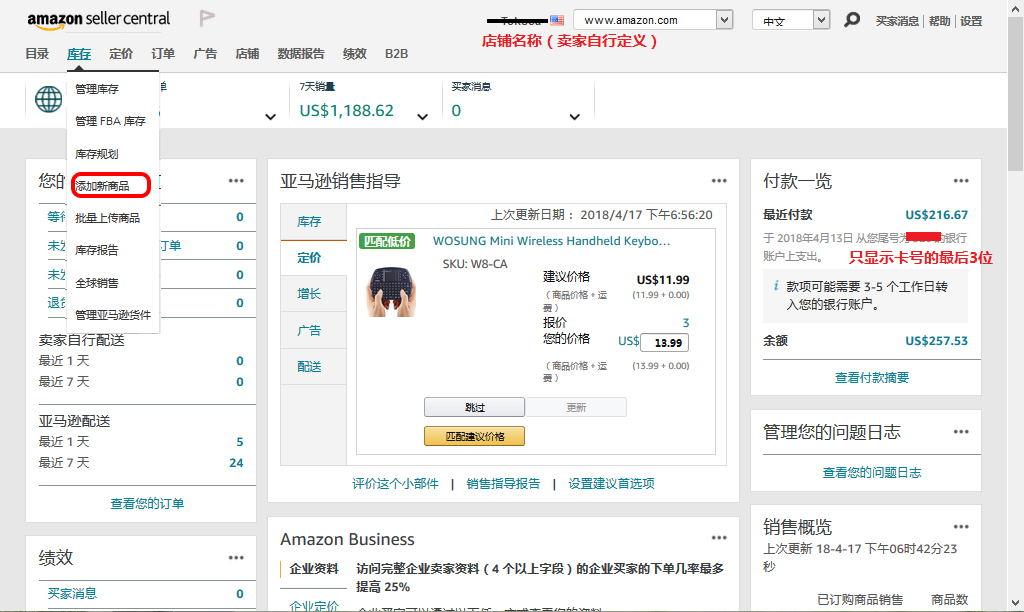Open the B2B menu in the top navigation

(x=396, y=54)
